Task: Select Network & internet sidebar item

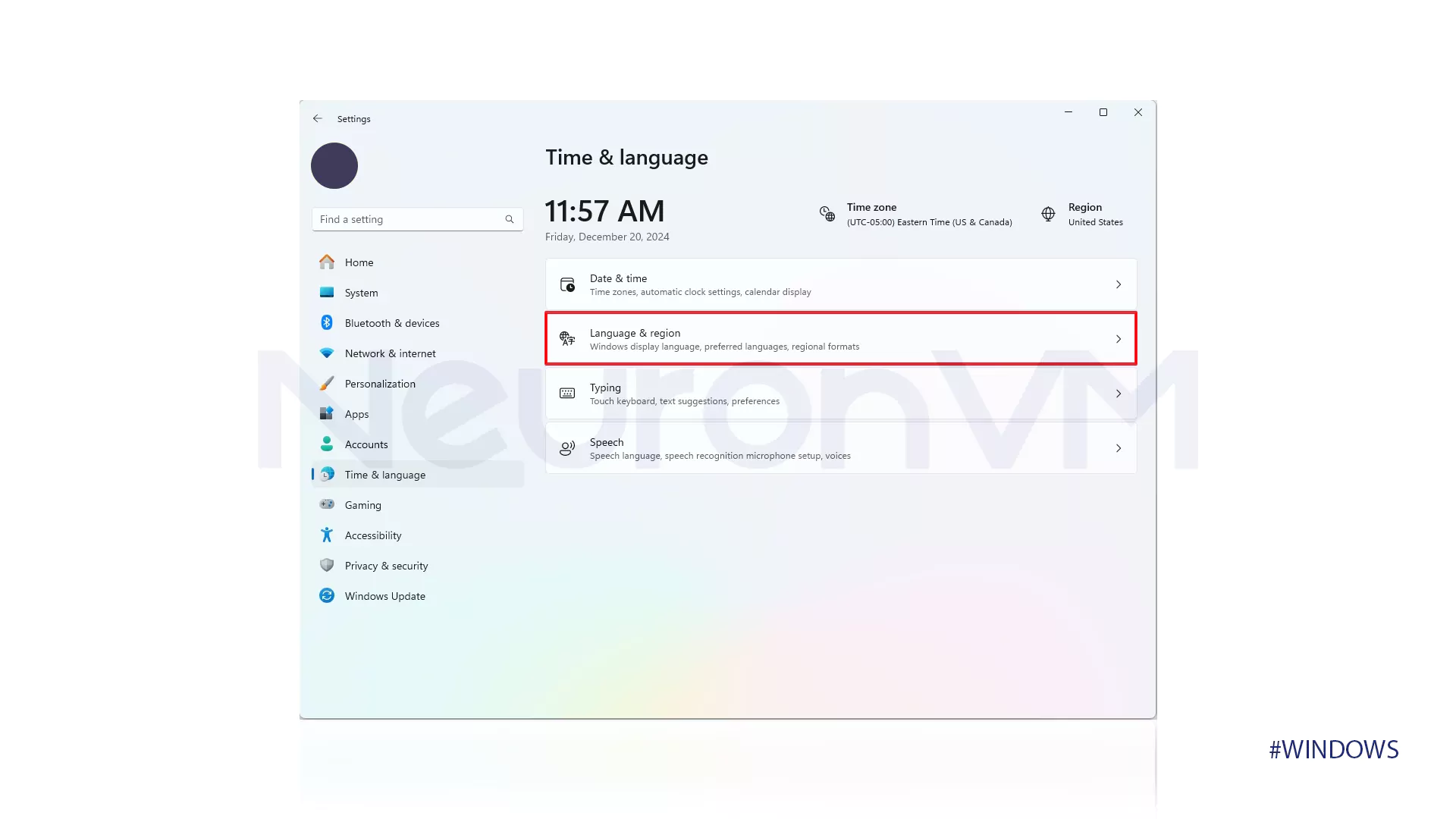Action: (x=390, y=352)
